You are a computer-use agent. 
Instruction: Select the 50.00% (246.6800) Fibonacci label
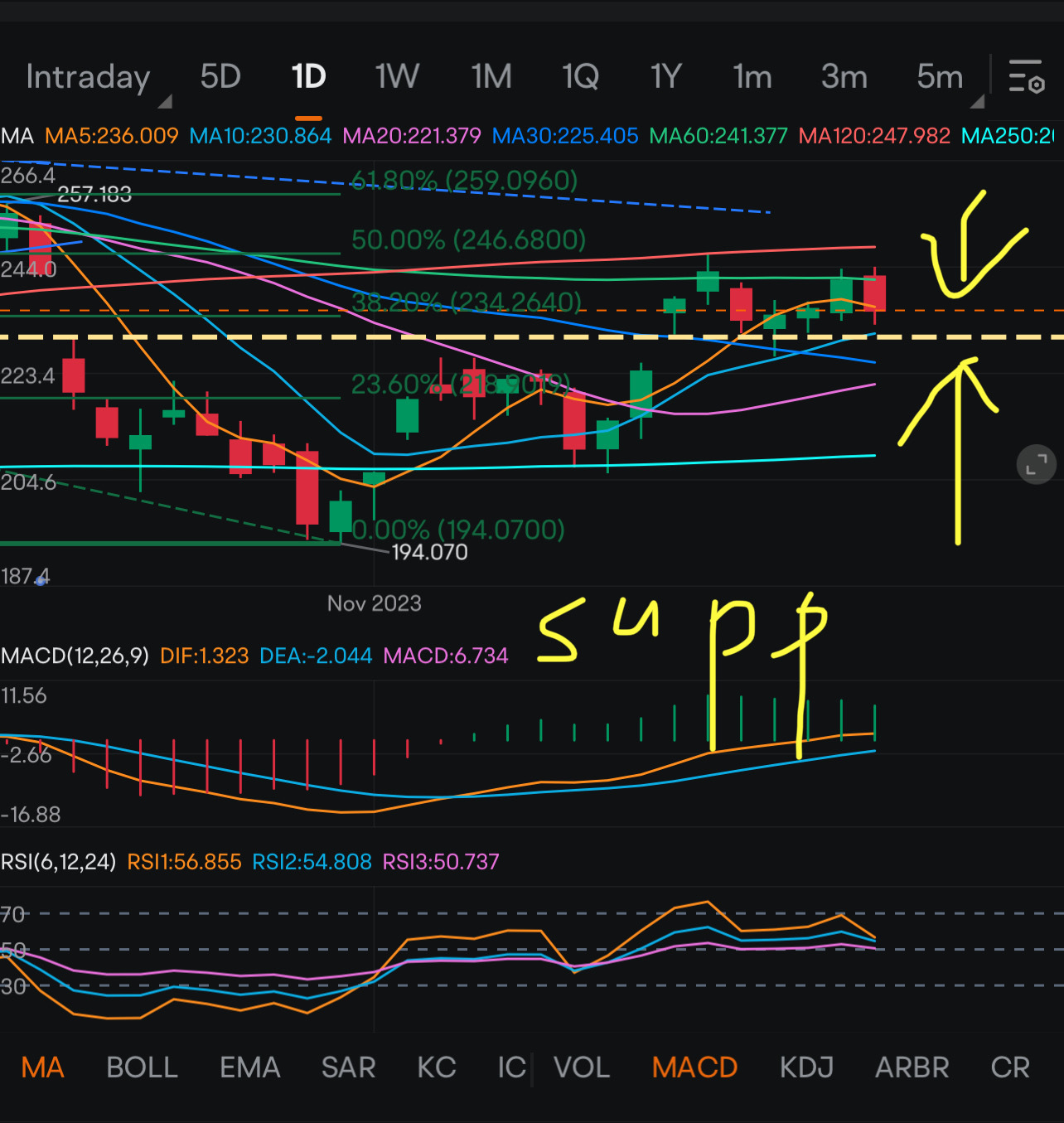click(x=468, y=240)
